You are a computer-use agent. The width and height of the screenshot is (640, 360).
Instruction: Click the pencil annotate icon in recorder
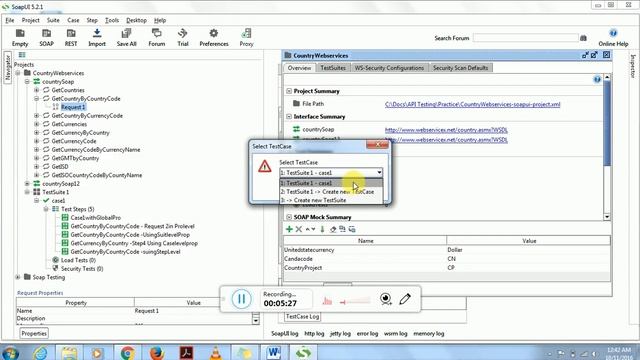coord(405,299)
